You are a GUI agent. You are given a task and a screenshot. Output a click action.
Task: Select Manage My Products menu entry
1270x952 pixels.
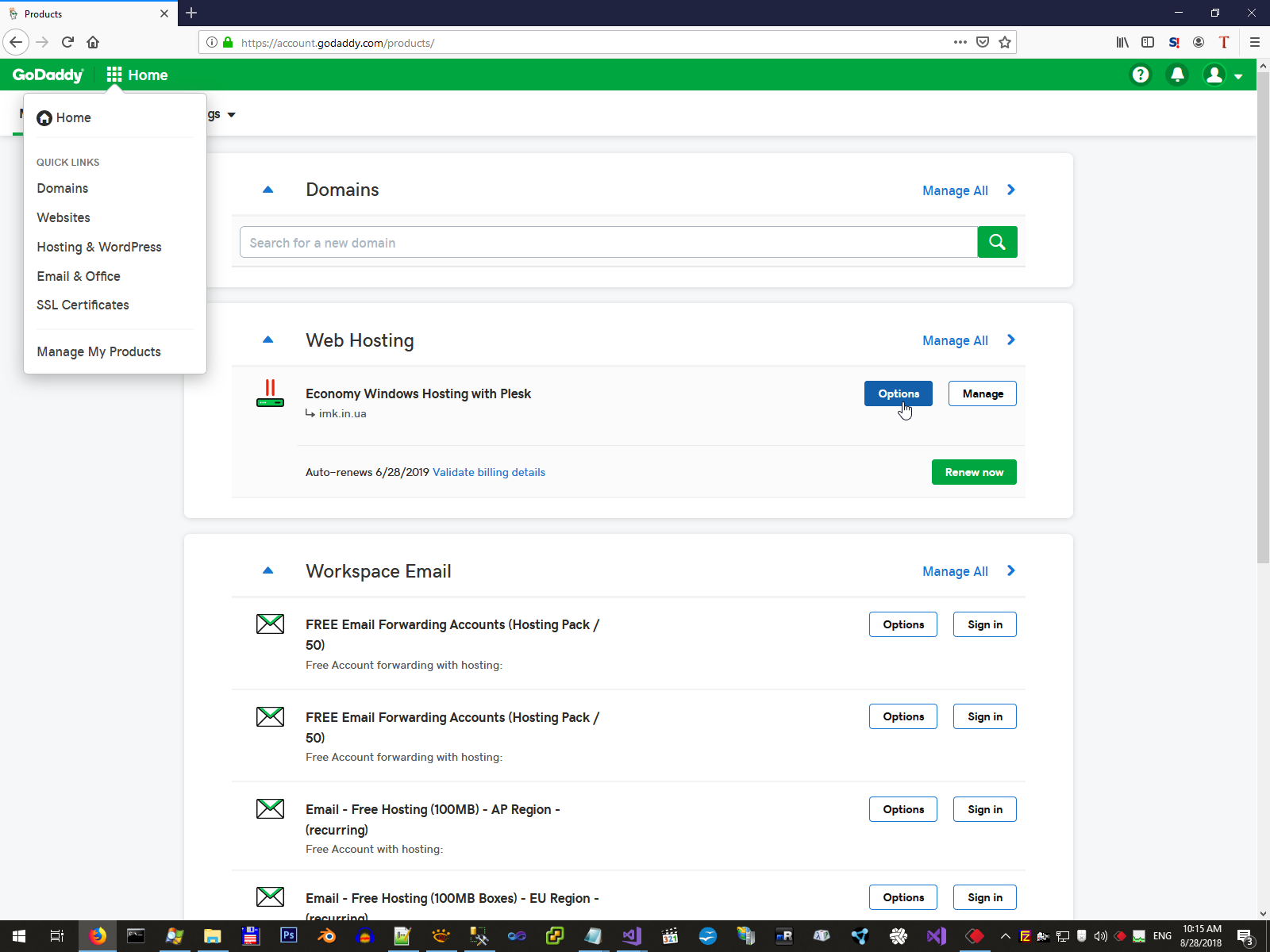tap(98, 351)
